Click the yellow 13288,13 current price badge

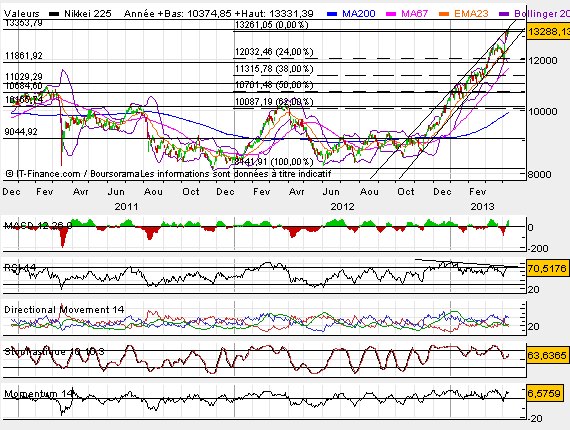(548, 32)
